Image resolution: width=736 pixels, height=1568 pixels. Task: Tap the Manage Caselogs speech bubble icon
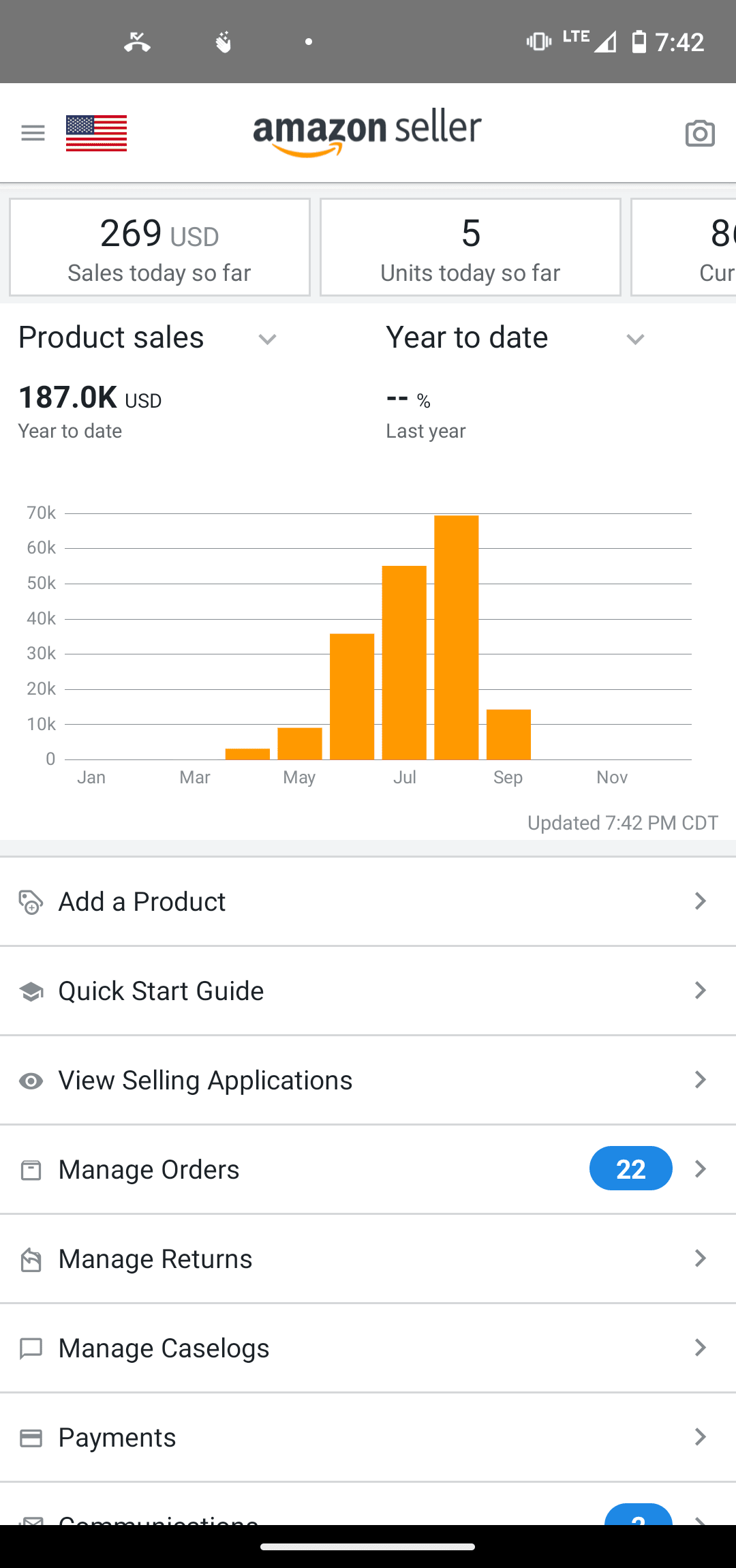(31, 1348)
